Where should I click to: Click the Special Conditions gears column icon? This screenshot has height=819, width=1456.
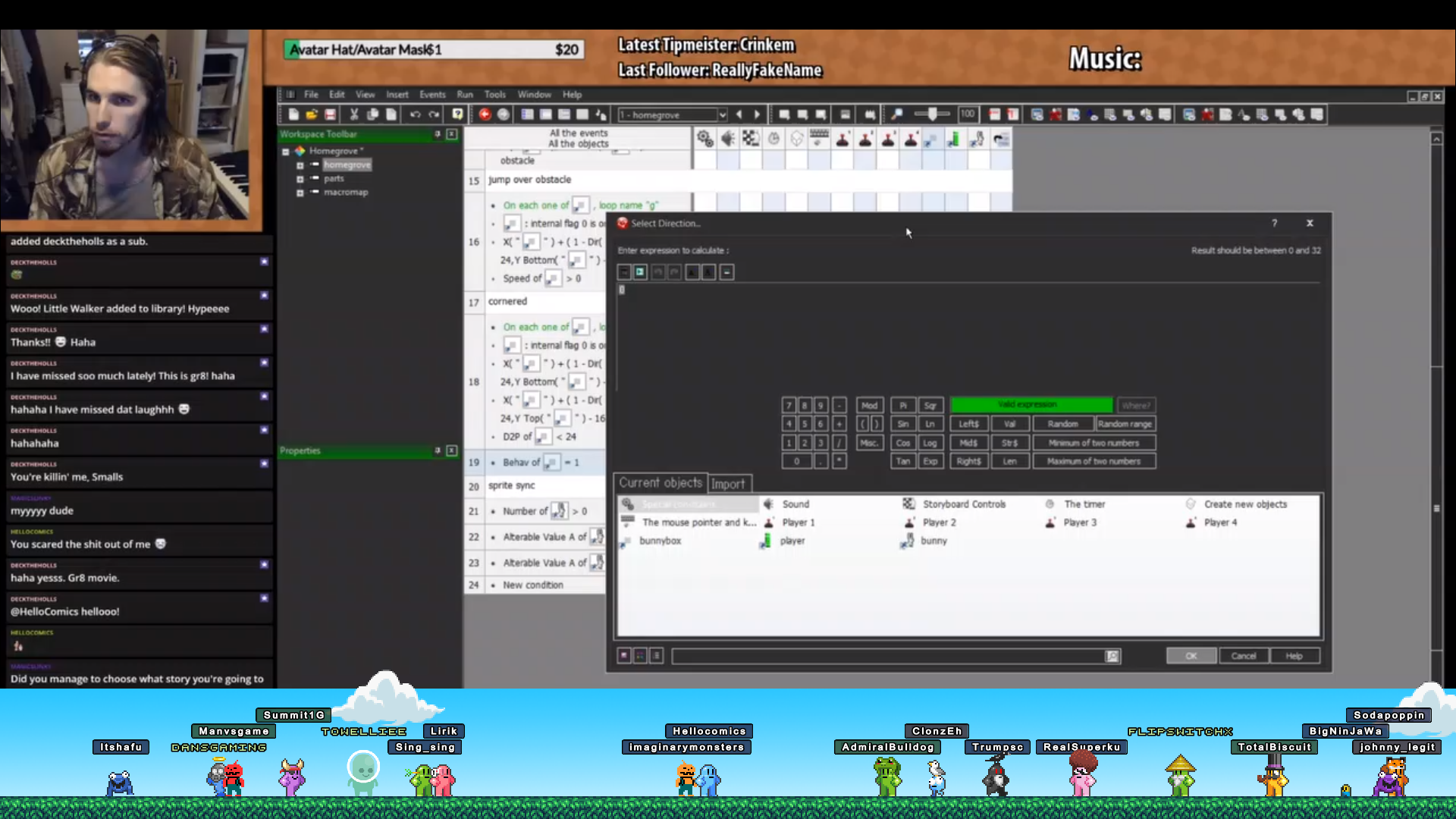tap(705, 139)
